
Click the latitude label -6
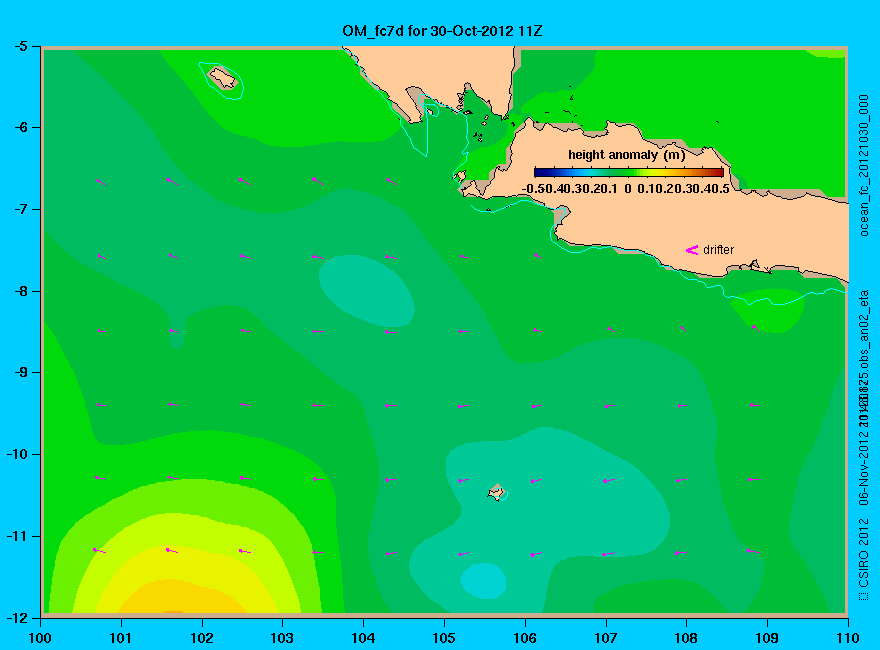click(x=21, y=127)
